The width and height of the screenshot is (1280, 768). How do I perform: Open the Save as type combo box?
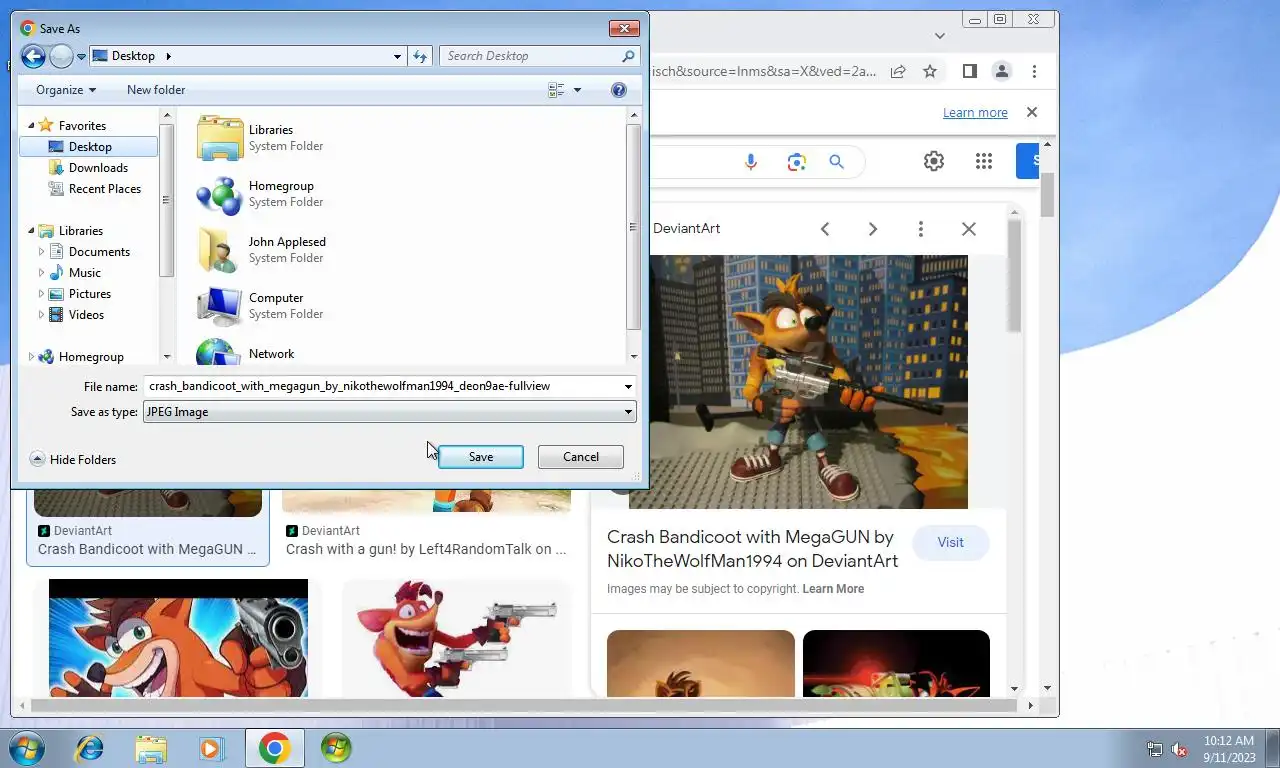pos(390,411)
